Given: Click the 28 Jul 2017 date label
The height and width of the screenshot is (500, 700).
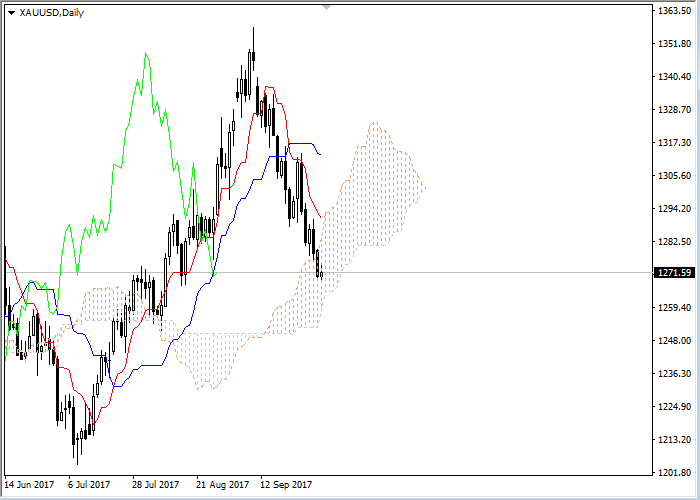Looking at the screenshot, I should (x=156, y=485).
